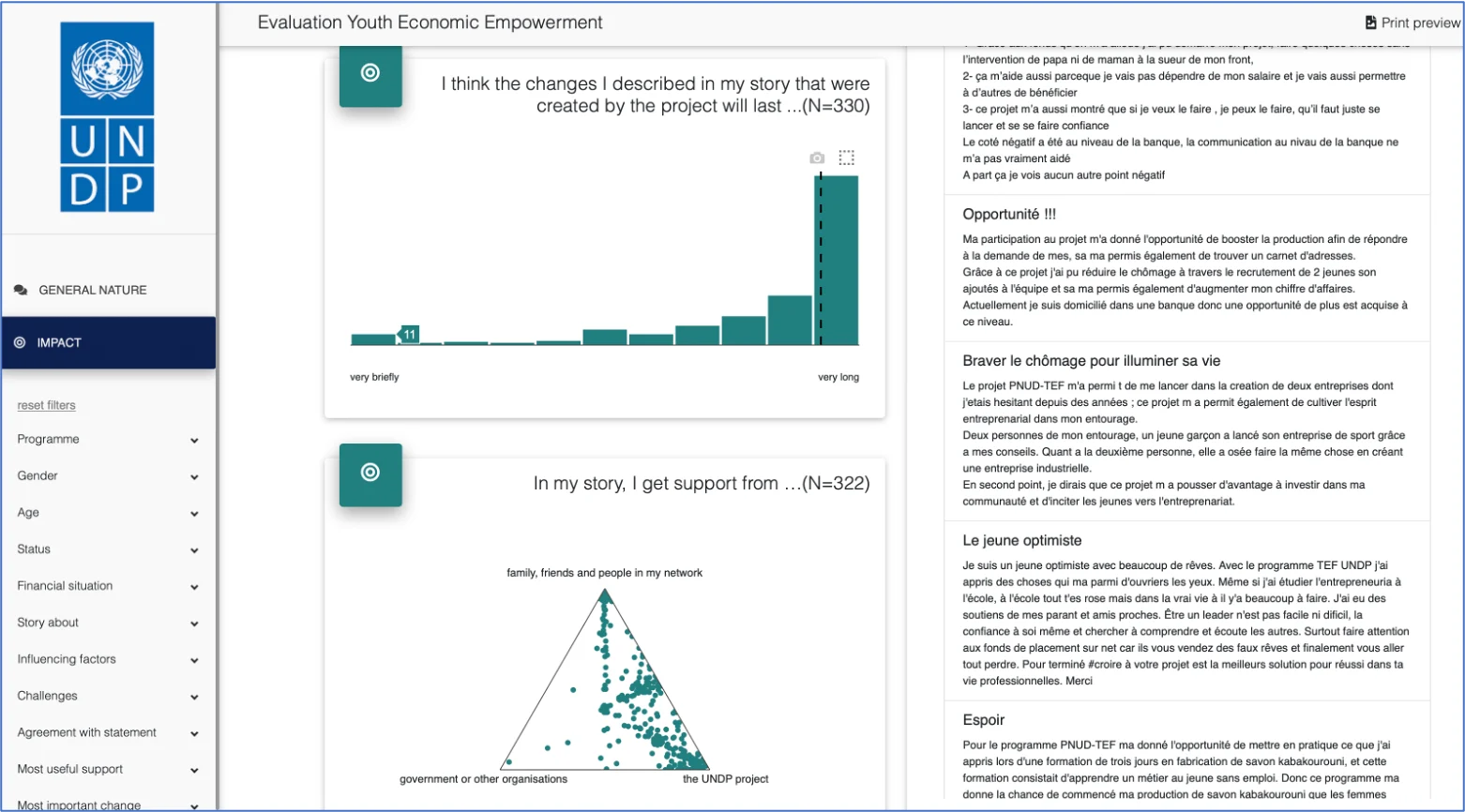
Task: Click 'Evaluation Youth Economic Empowerment' page title
Action: [430, 23]
